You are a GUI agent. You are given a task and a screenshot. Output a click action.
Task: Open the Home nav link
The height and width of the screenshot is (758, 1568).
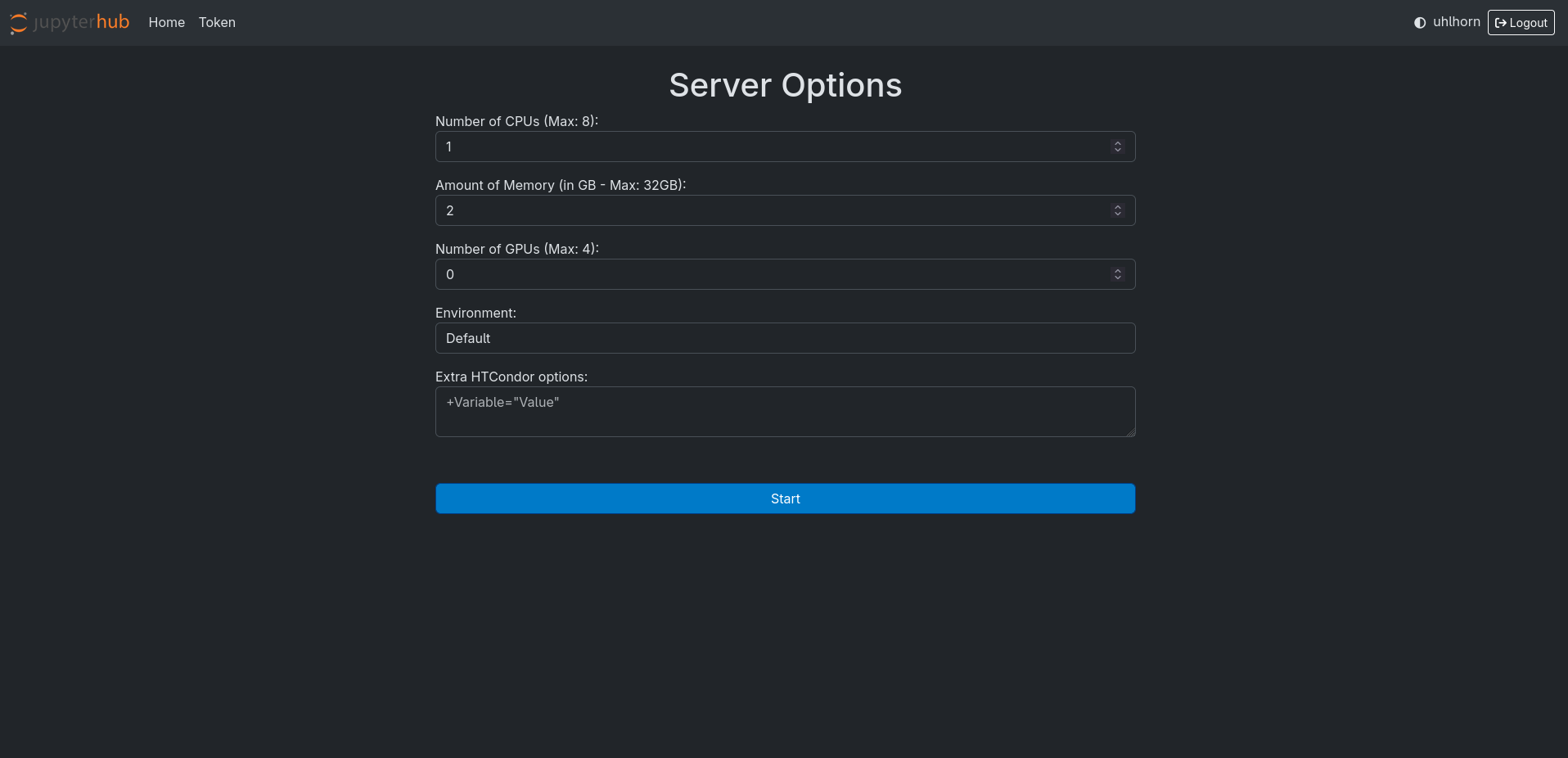tap(167, 23)
